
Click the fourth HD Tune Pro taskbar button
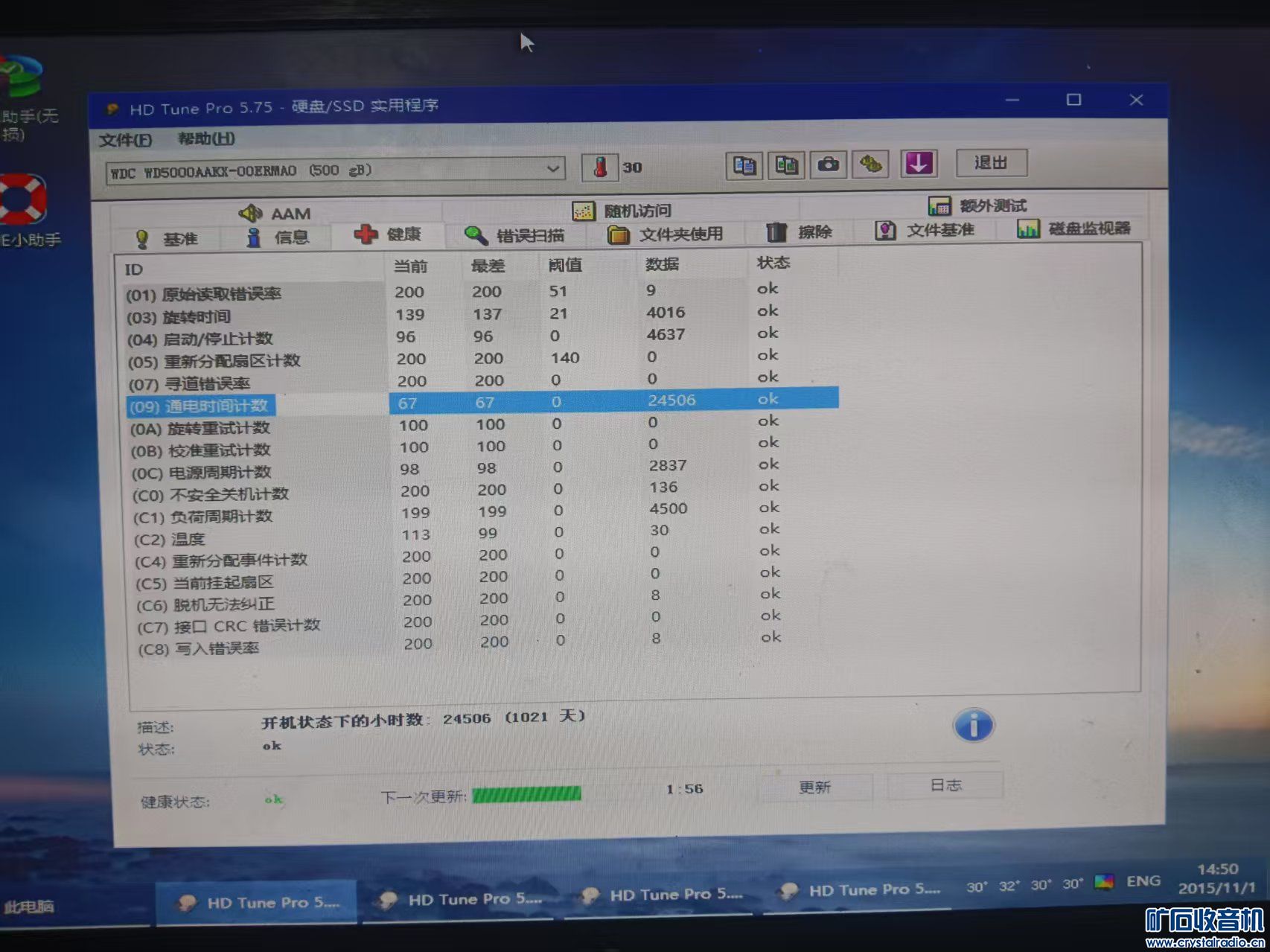coord(859,890)
